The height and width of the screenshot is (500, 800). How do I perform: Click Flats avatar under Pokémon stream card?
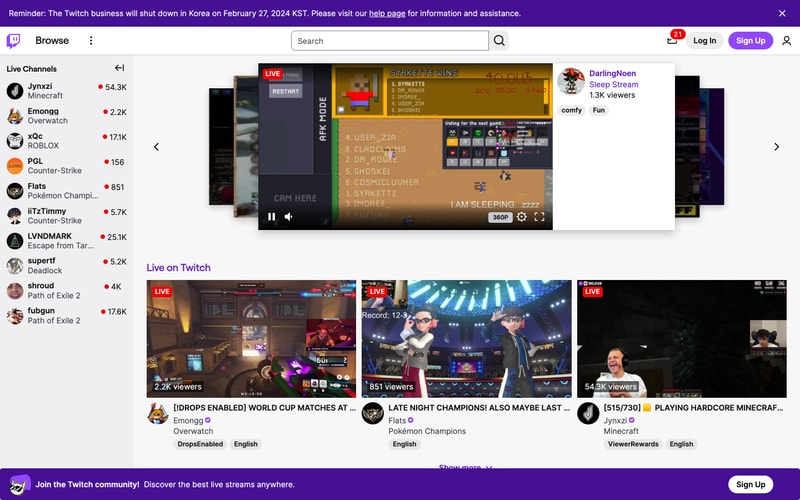point(372,413)
